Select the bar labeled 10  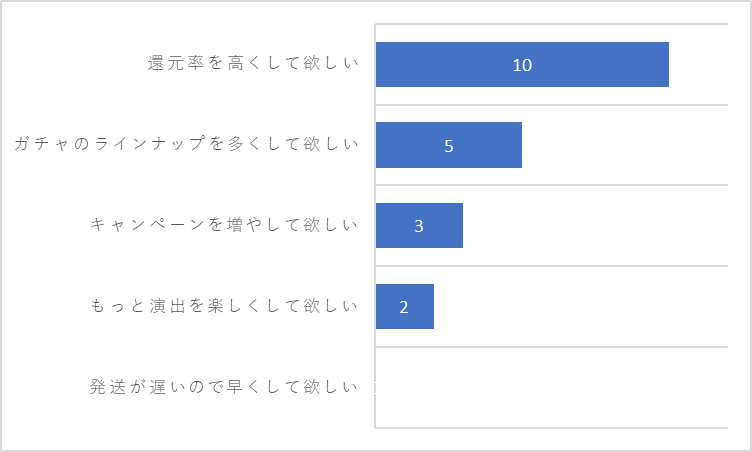coord(522,64)
